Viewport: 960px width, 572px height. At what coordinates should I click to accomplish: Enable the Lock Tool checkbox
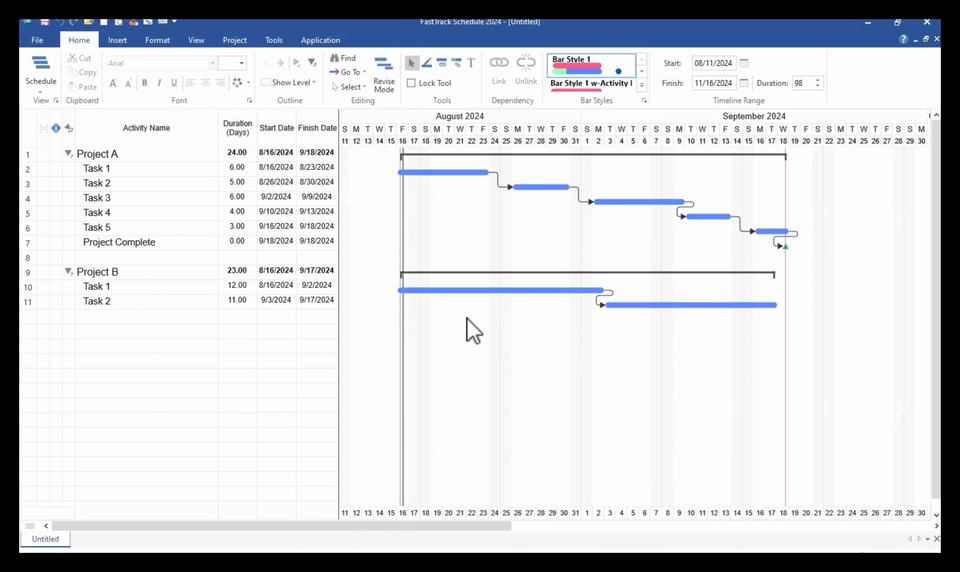tap(411, 83)
